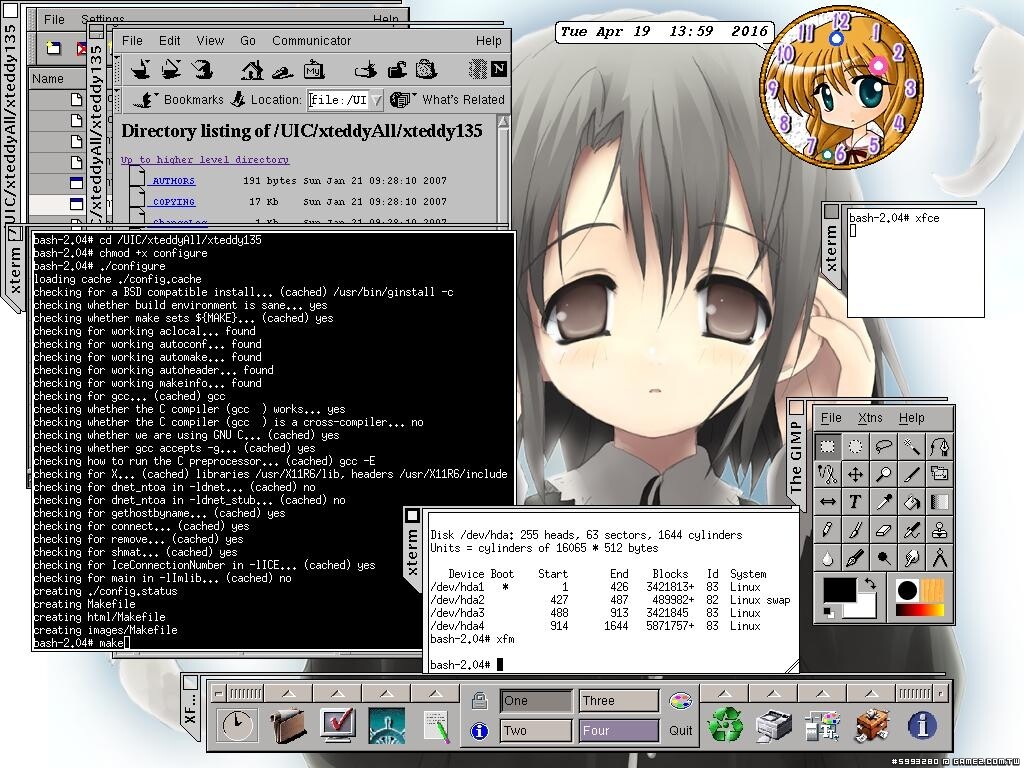Switch to workspace Two
This screenshot has height=768, width=1024.
[x=537, y=731]
